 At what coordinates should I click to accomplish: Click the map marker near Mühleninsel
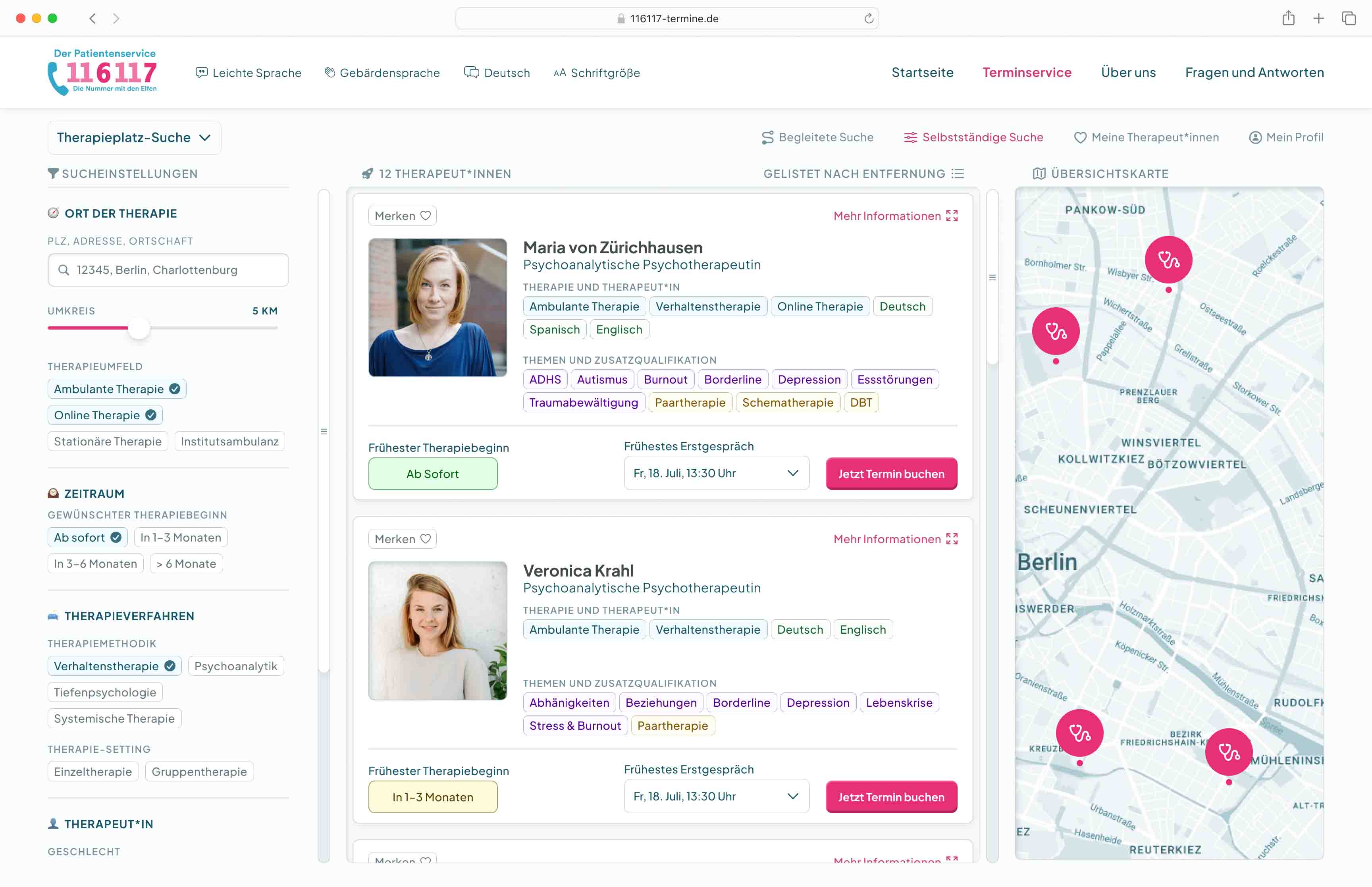(1229, 752)
